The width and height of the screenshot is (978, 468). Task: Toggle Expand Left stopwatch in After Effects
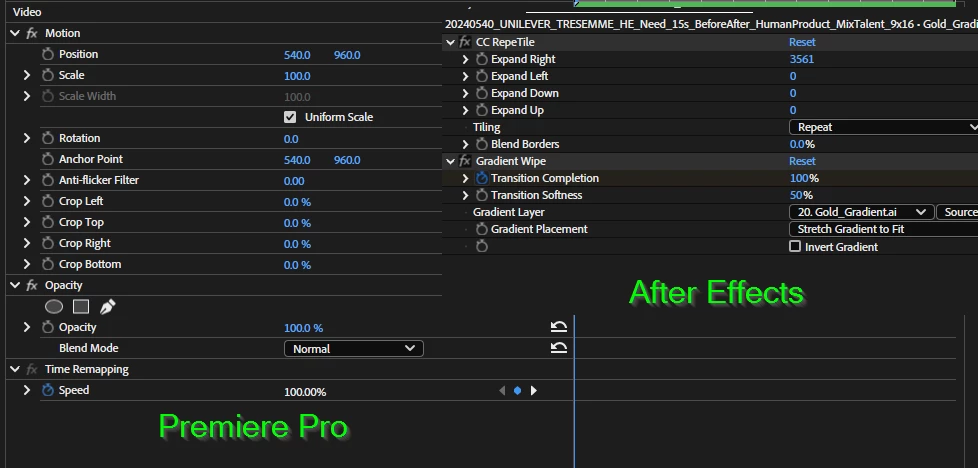click(x=482, y=76)
